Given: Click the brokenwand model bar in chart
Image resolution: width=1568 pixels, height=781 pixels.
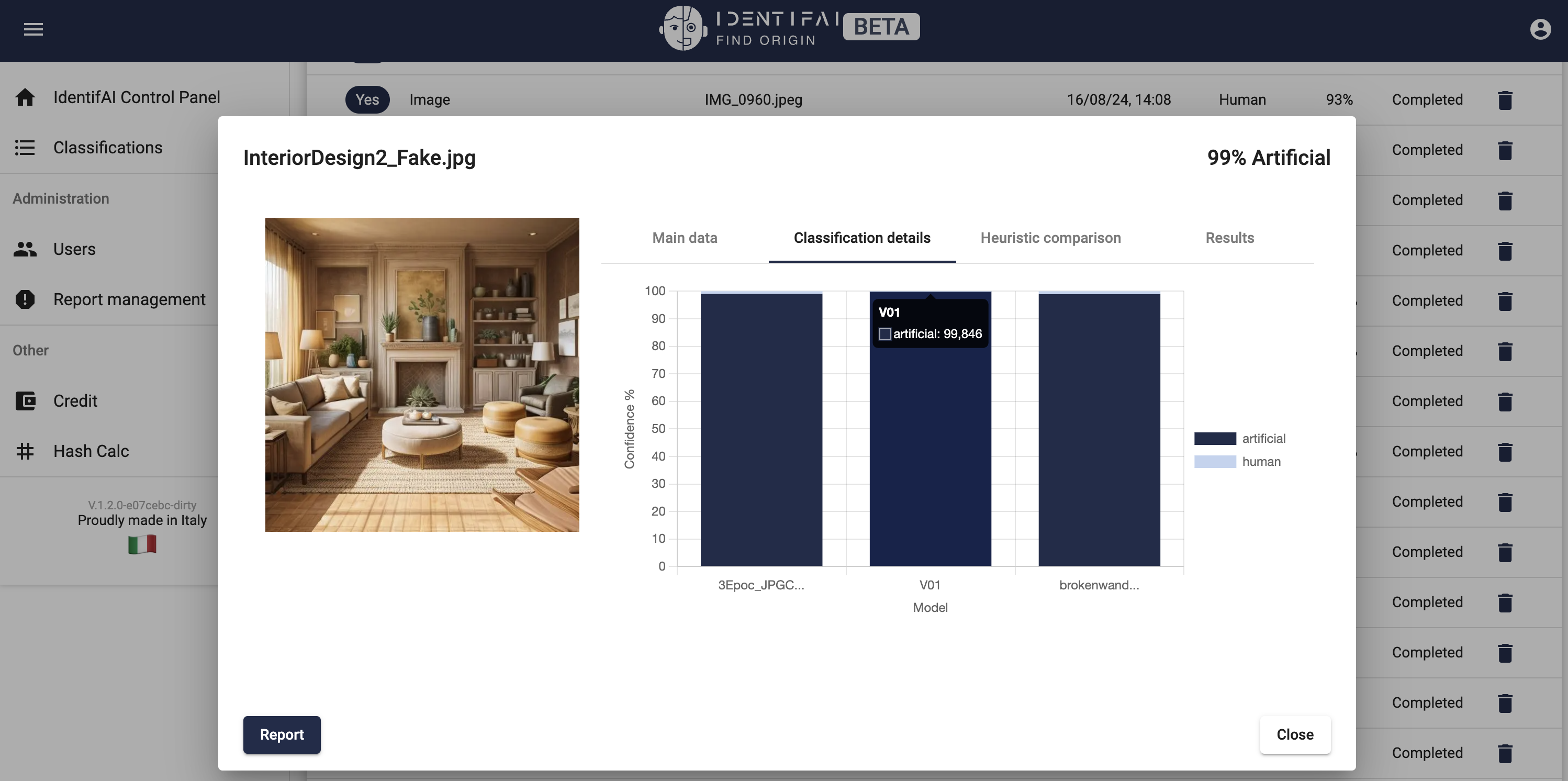Looking at the screenshot, I should tap(1099, 429).
